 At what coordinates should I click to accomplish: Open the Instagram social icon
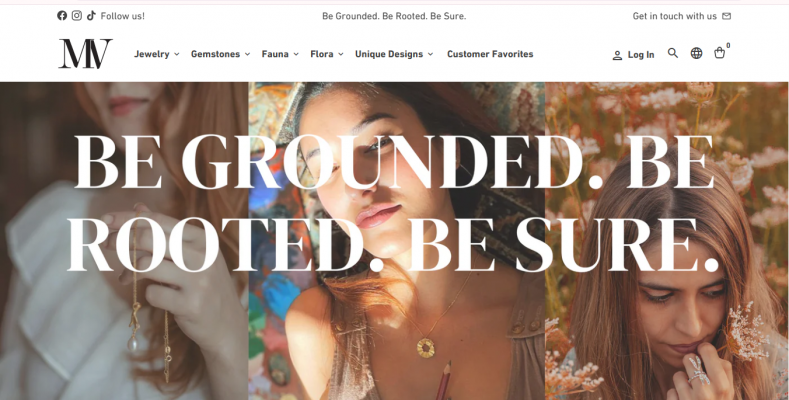[x=77, y=16]
